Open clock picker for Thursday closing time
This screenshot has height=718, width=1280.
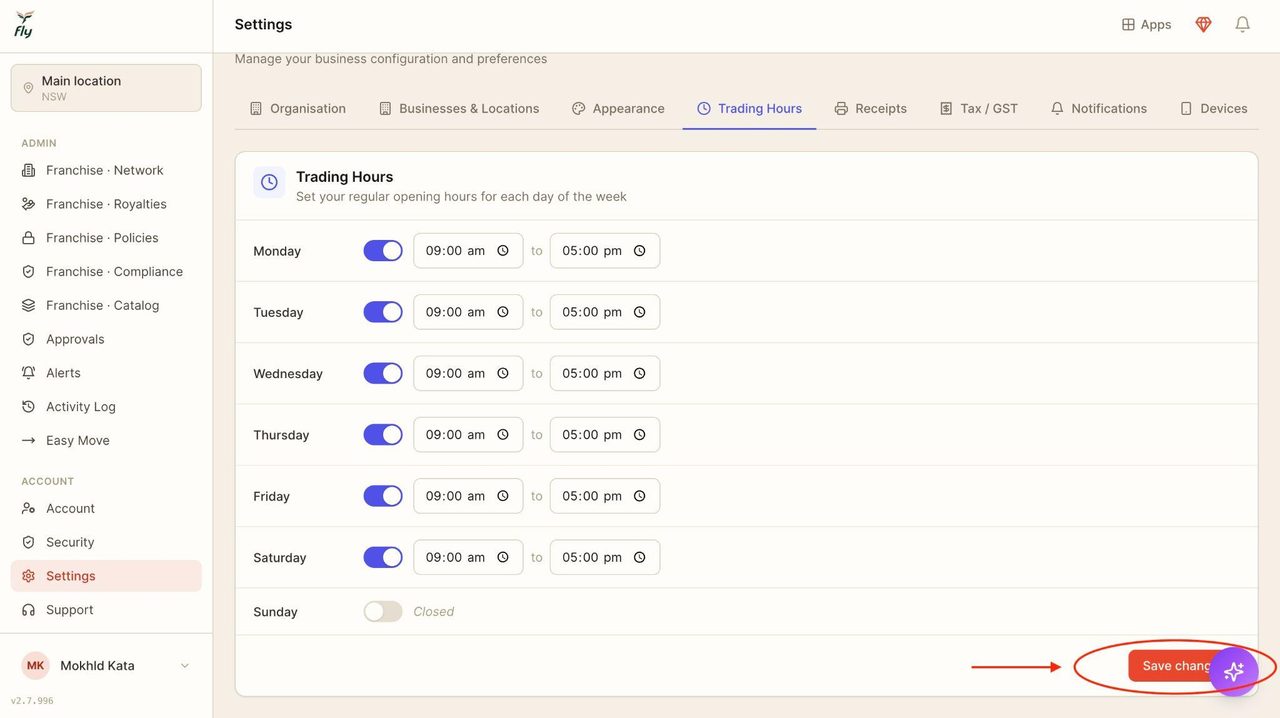pyautogui.click(x=640, y=435)
